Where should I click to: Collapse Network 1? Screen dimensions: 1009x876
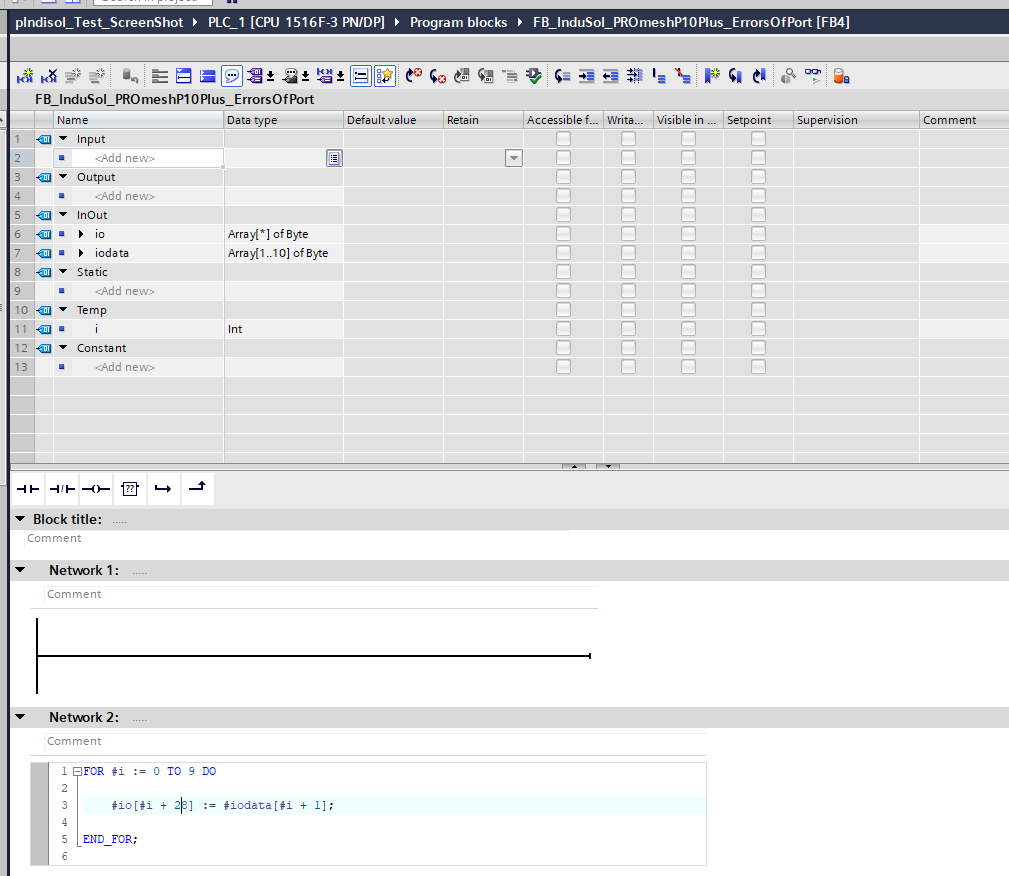(21, 570)
